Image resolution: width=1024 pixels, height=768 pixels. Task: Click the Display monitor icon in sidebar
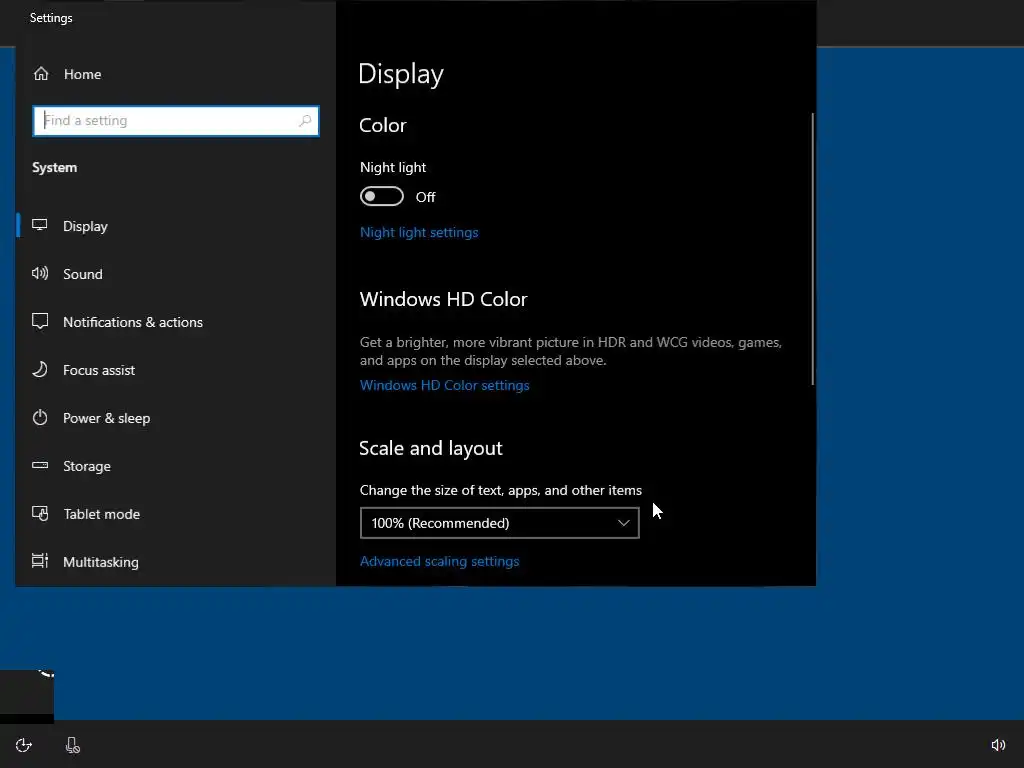click(40, 225)
